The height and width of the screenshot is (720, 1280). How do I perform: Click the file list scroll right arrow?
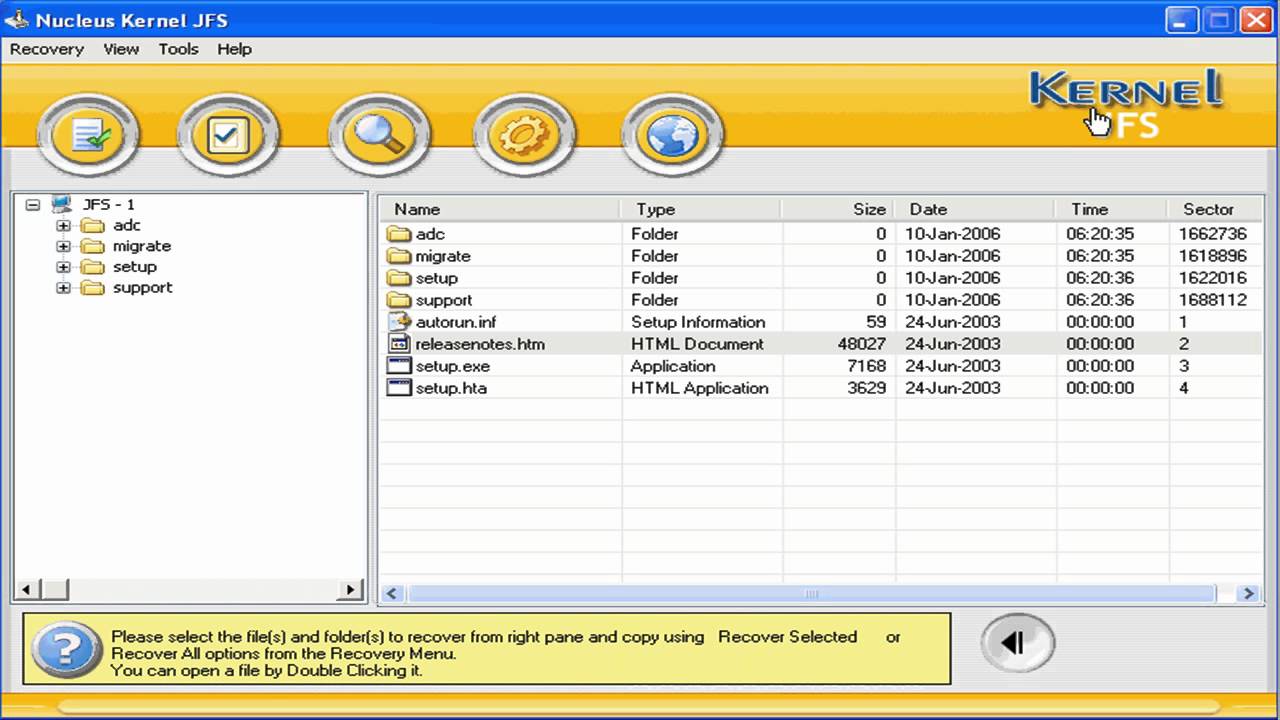(x=1248, y=593)
